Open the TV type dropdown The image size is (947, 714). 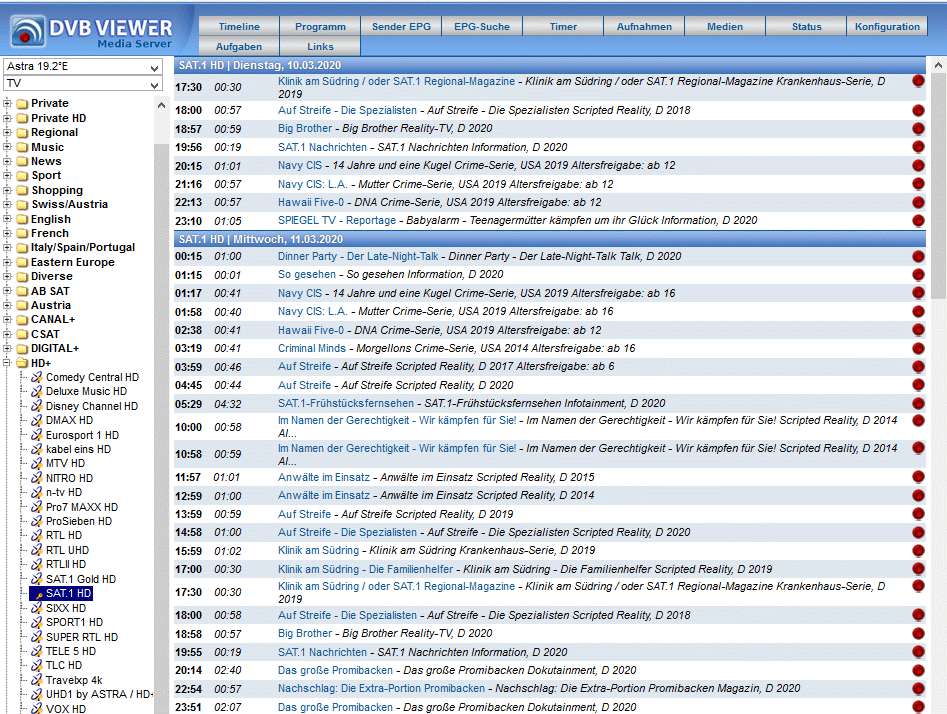[x=82, y=84]
